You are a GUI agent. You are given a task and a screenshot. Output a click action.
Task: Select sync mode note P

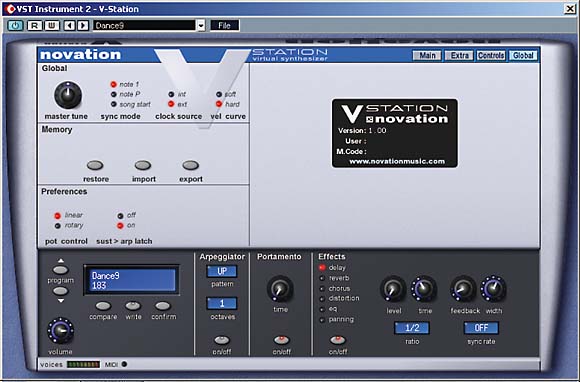114,94
